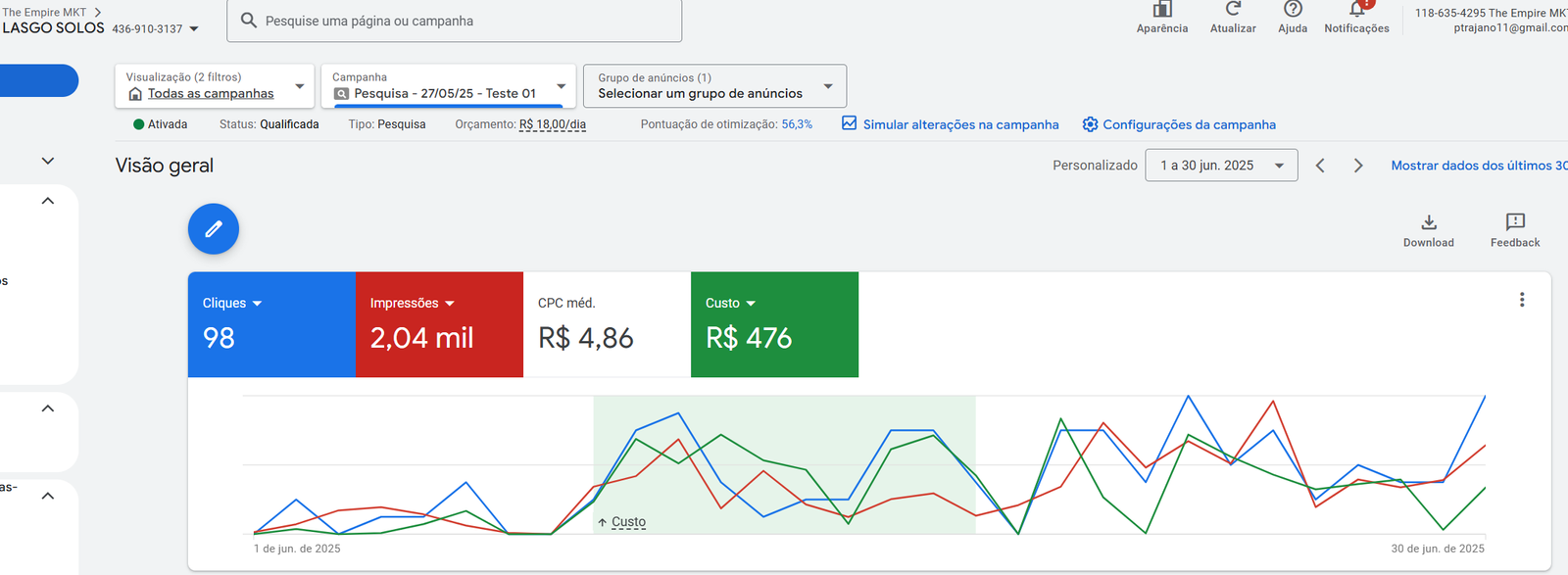Select the CPC méd. metric card

point(607,324)
